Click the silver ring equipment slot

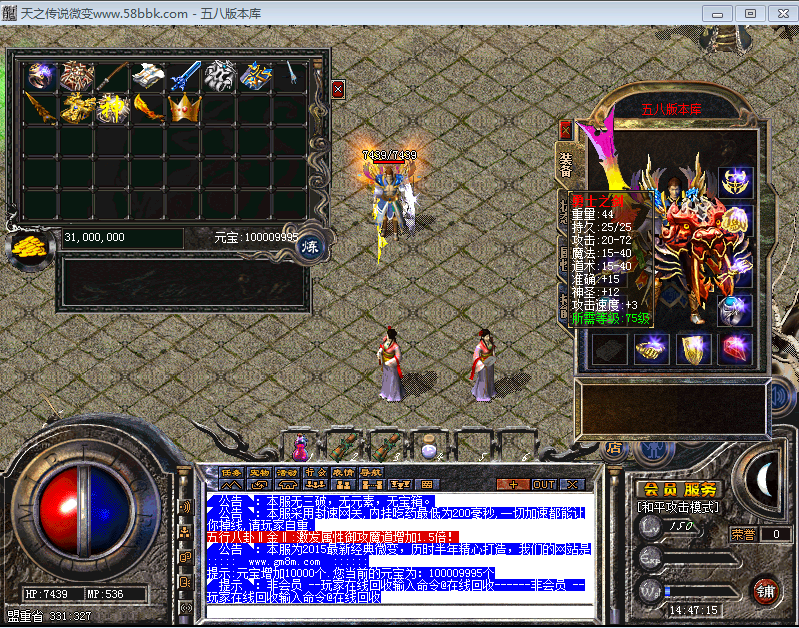pyautogui.click(x=734, y=310)
